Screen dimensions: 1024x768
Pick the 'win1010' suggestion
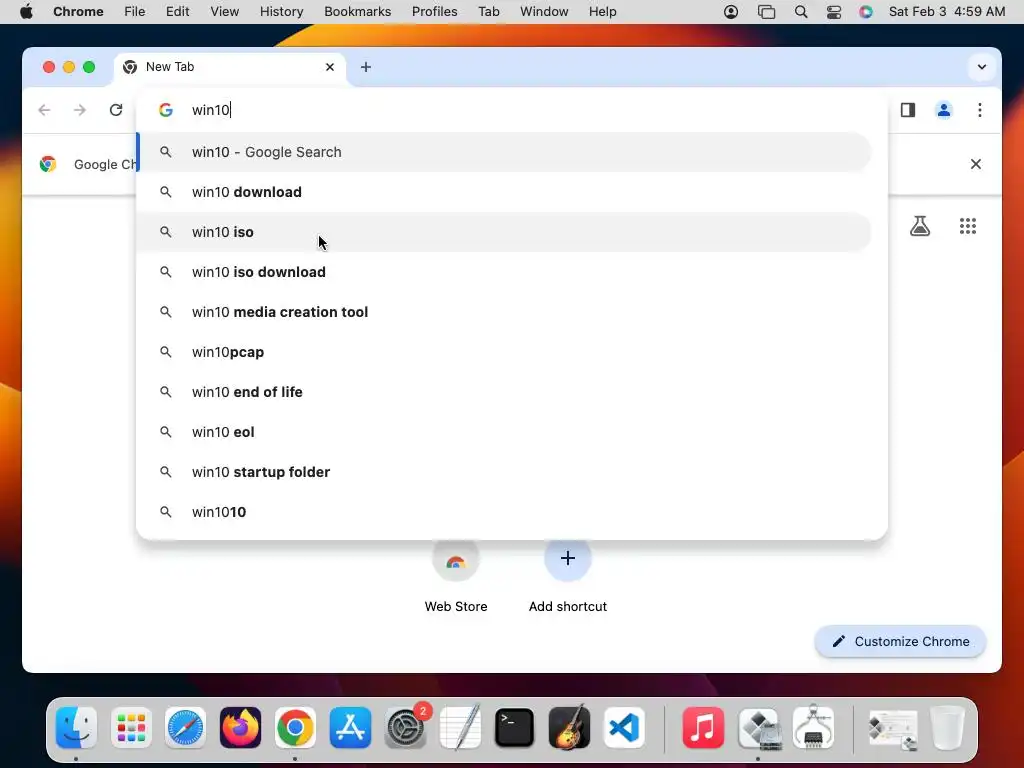(504, 512)
